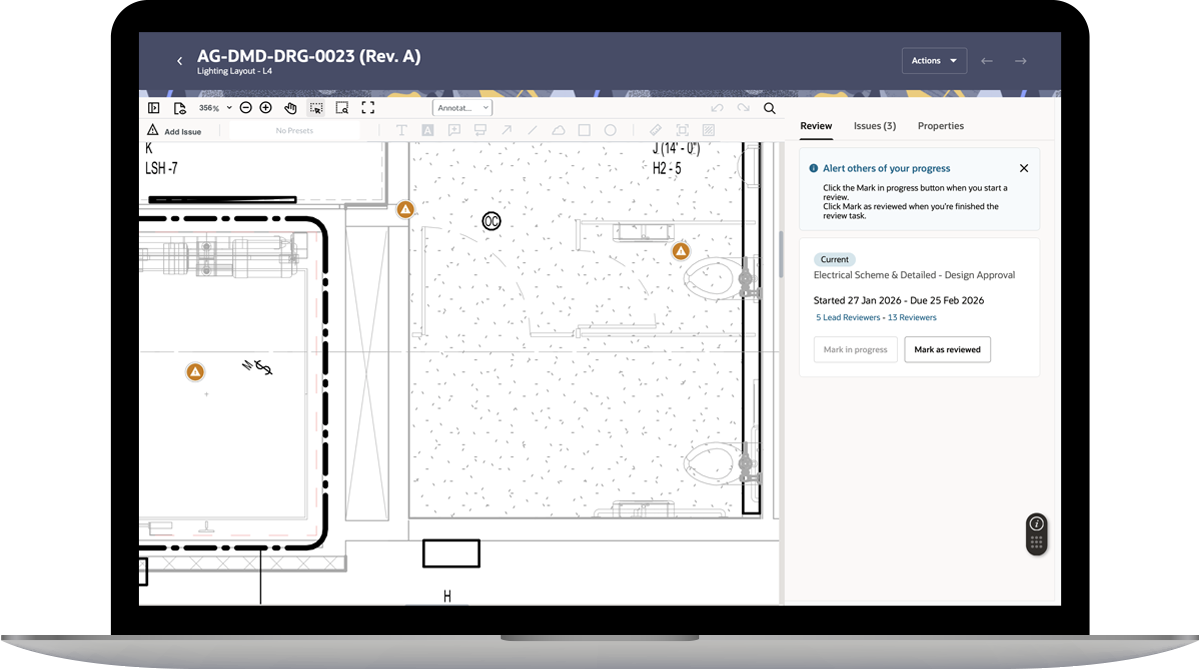Viewport: 1200px width, 669px height.
Task: Toggle the zoom region tool
Action: (342, 107)
